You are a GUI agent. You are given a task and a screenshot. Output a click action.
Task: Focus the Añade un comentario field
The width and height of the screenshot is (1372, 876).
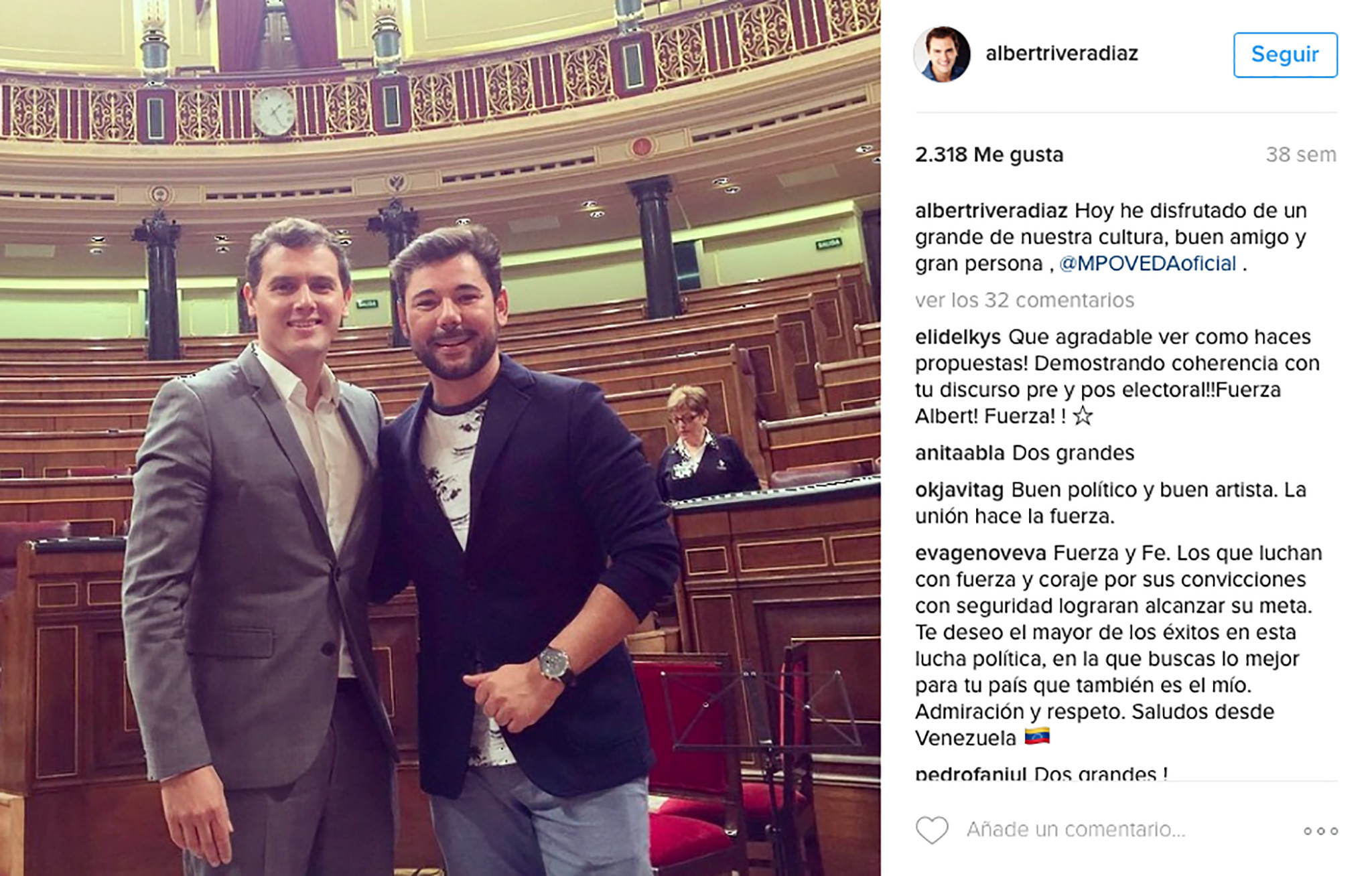click(1076, 830)
